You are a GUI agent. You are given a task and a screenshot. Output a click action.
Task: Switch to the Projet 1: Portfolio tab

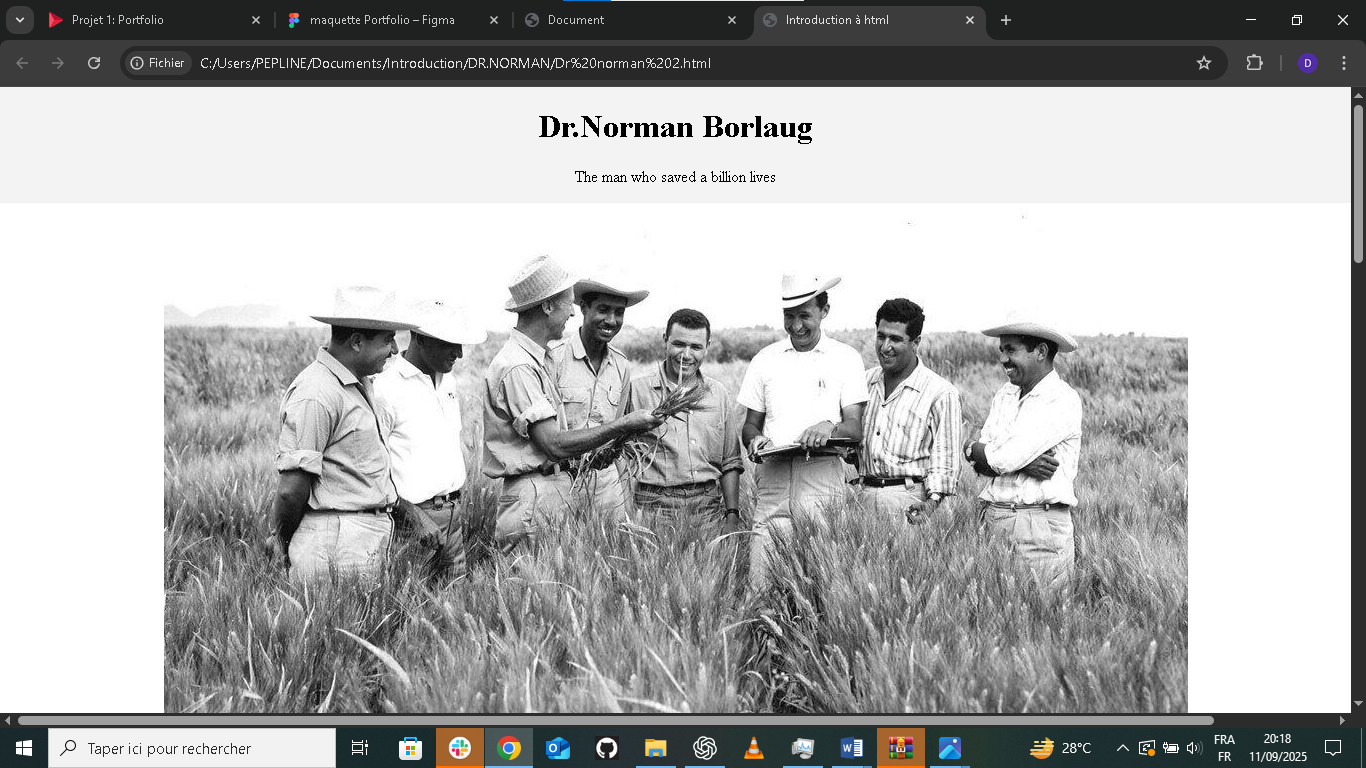coord(140,20)
